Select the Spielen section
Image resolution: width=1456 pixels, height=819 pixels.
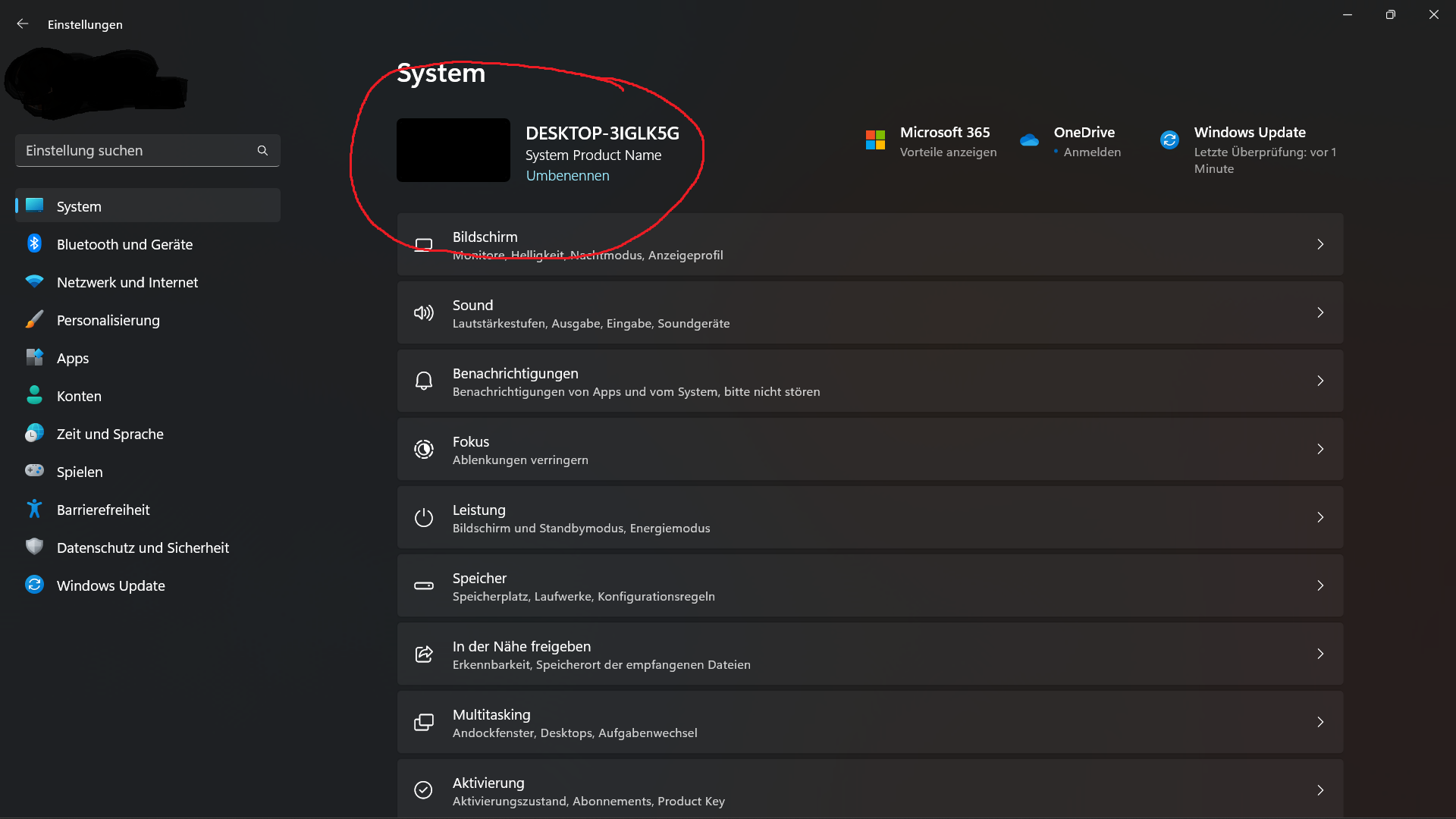pyautogui.click(x=80, y=472)
